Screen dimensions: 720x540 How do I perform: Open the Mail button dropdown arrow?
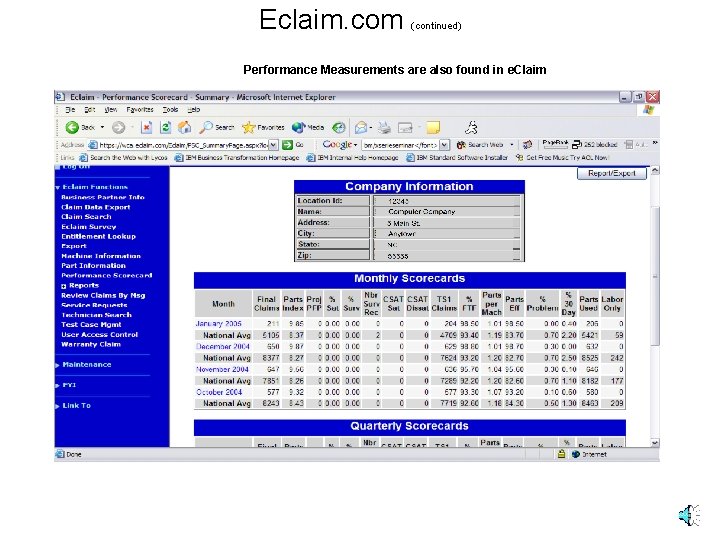tap(371, 128)
